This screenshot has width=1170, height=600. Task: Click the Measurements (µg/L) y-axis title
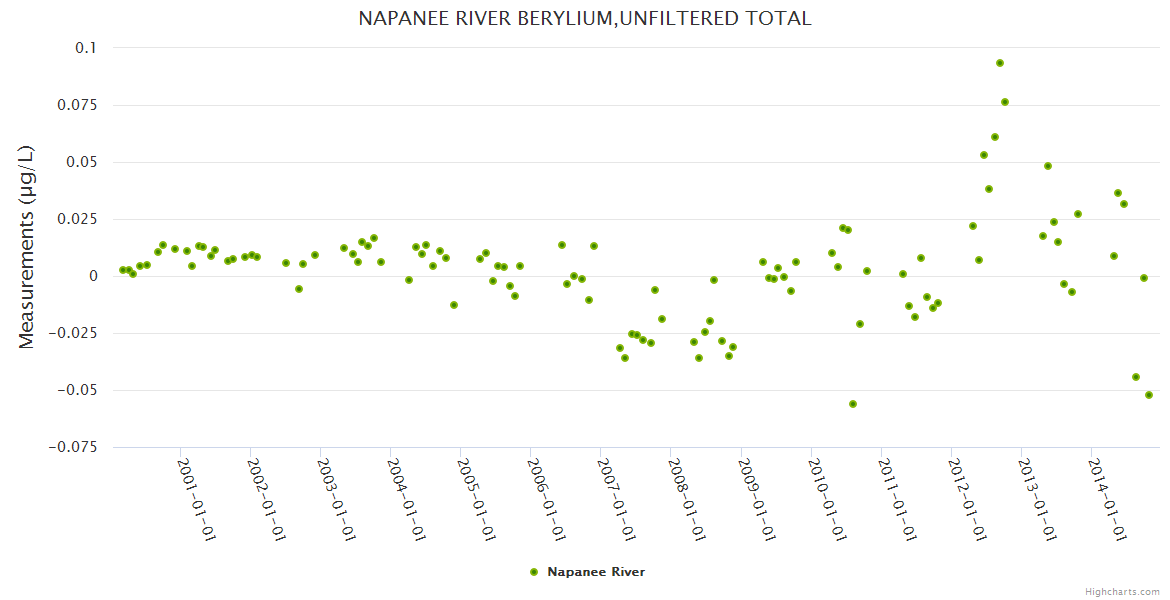[x=27, y=247]
